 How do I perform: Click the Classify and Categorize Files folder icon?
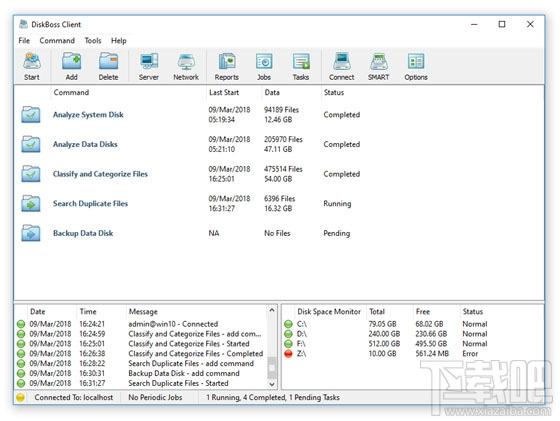[31, 174]
